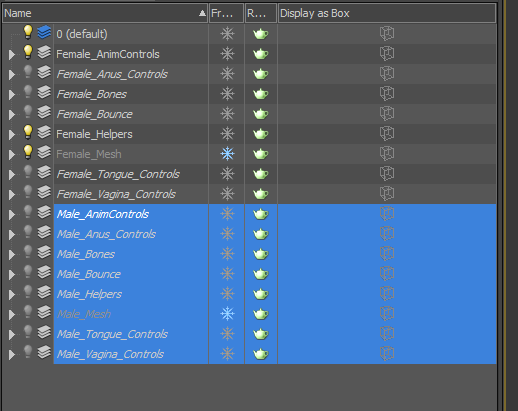Toggle Display as Box for Female_AnimControls

pyautogui.click(x=387, y=54)
